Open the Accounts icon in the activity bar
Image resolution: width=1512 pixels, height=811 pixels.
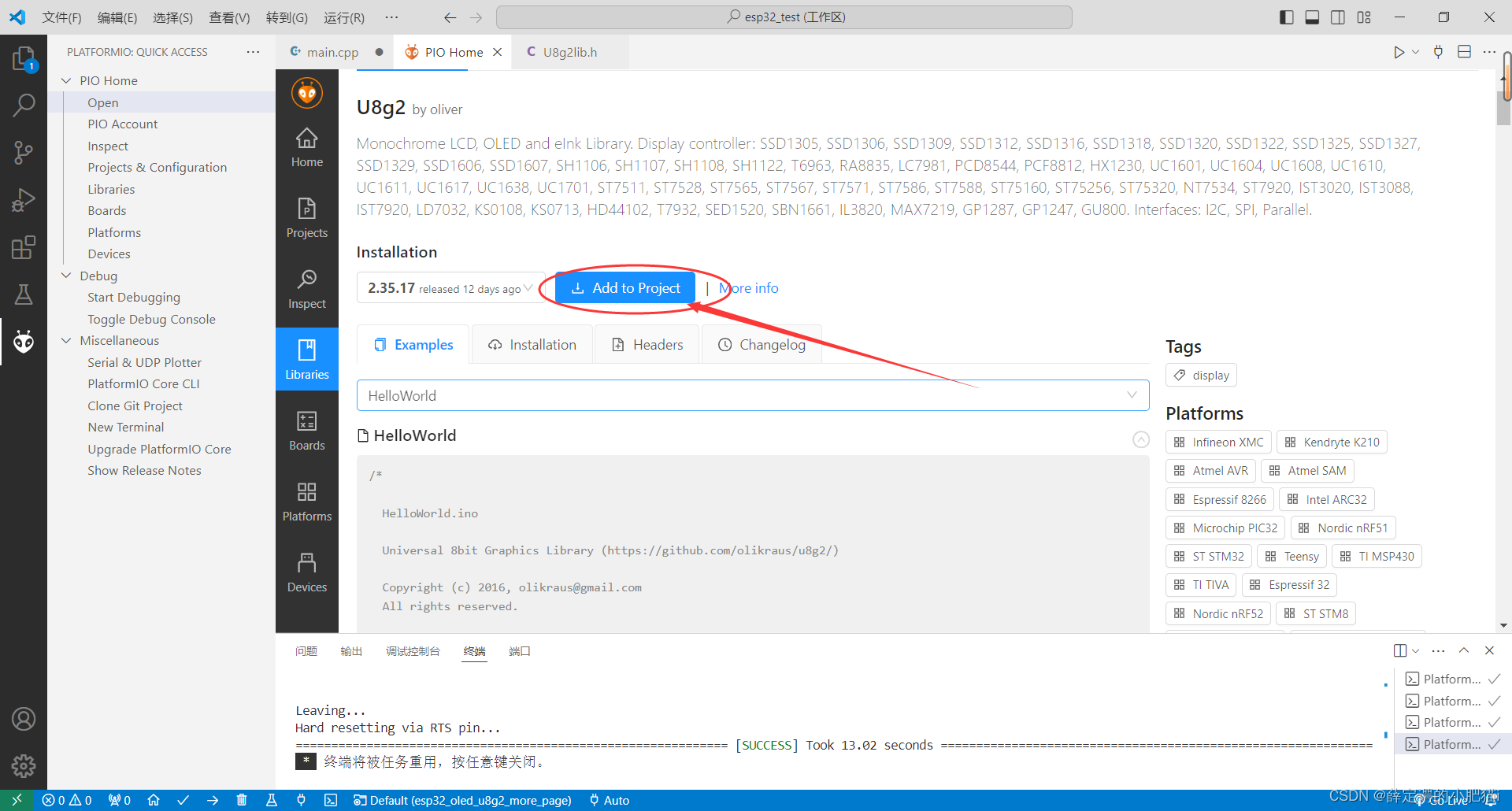[x=24, y=719]
